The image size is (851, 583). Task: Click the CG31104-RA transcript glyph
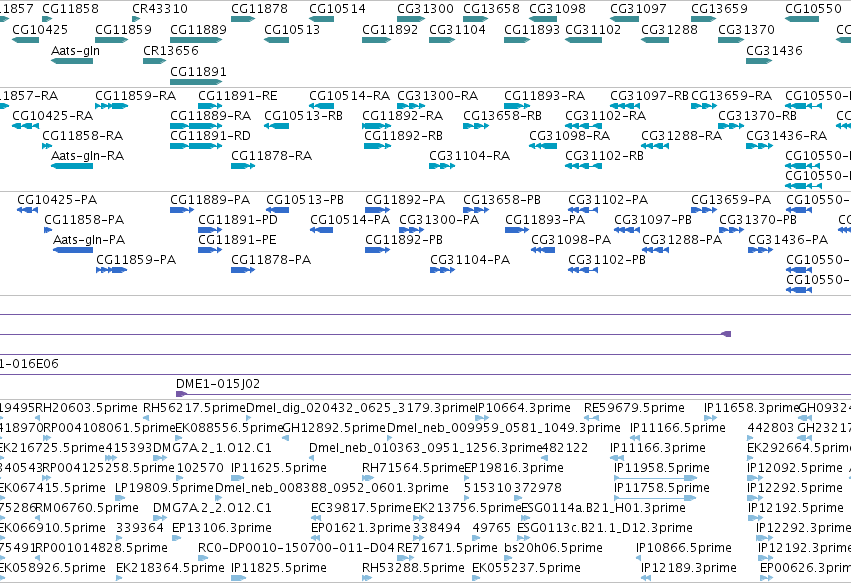[442, 166]
